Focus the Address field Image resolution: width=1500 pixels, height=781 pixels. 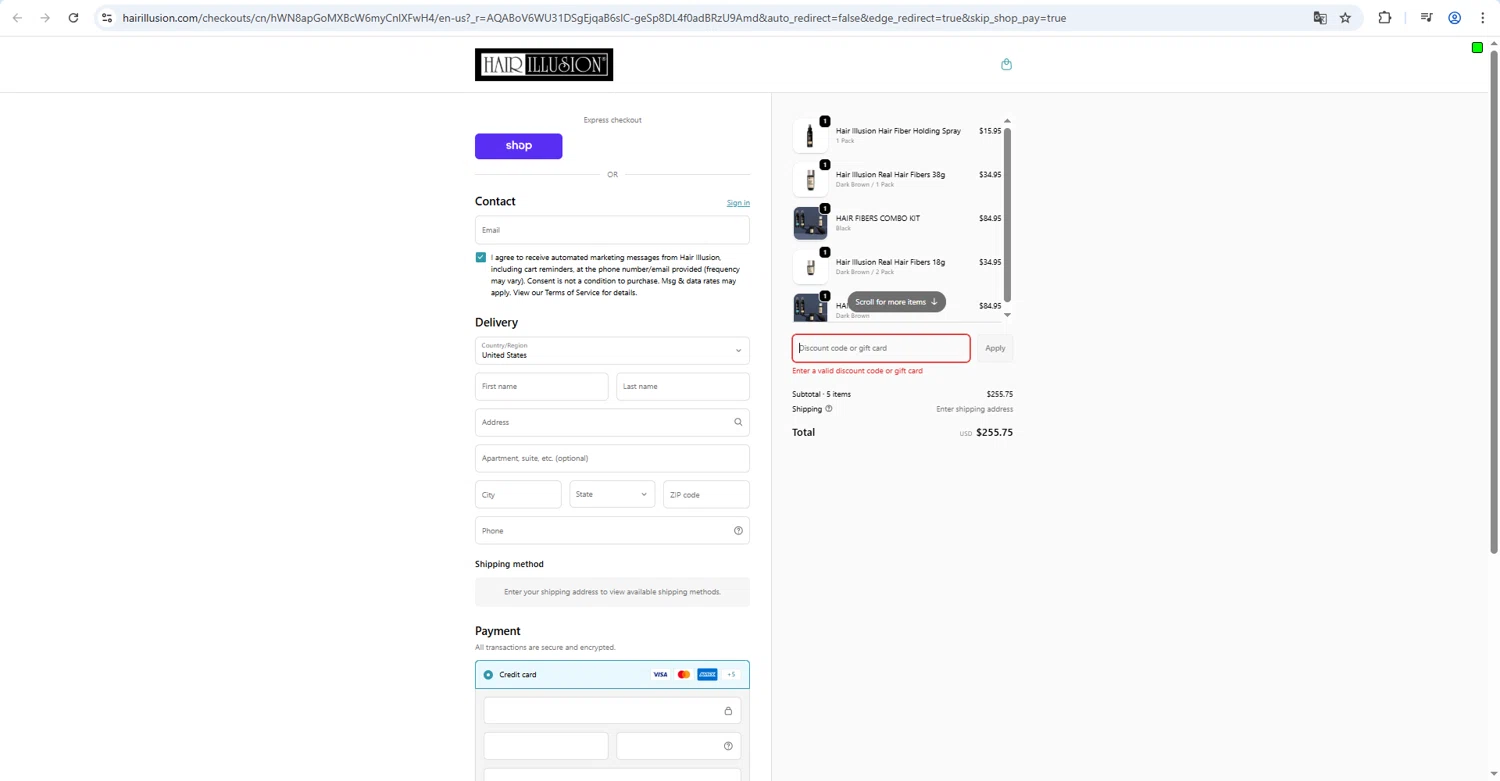click(x=612, y=422)
